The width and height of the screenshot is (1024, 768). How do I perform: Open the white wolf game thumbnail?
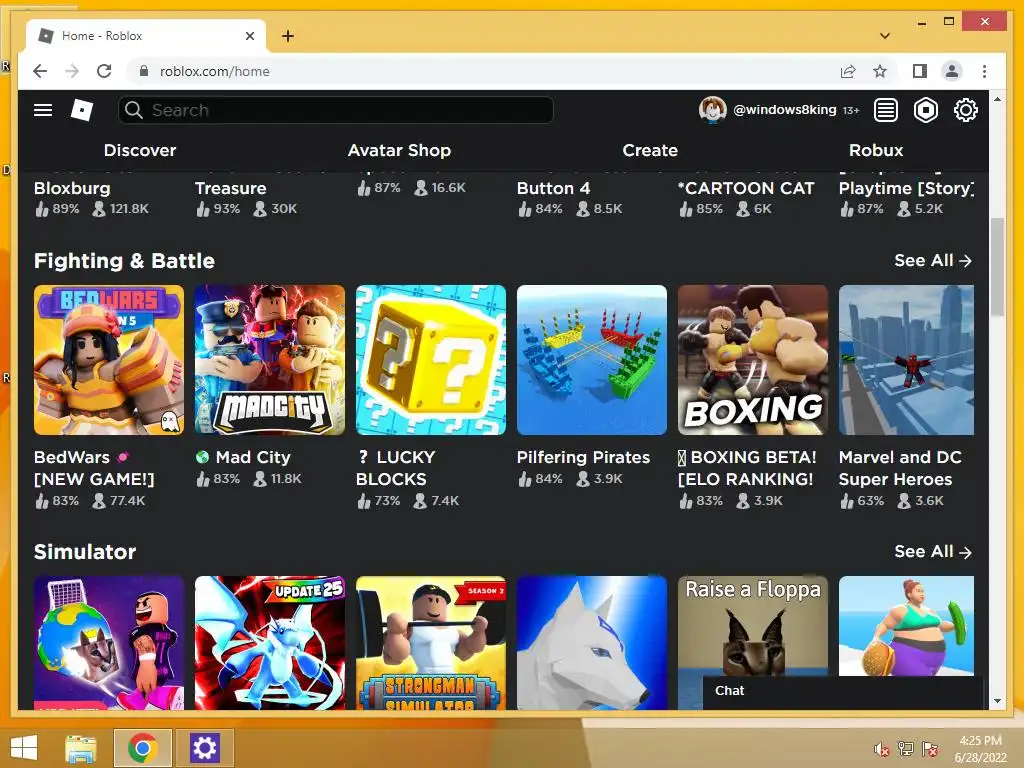pos(592,643)
